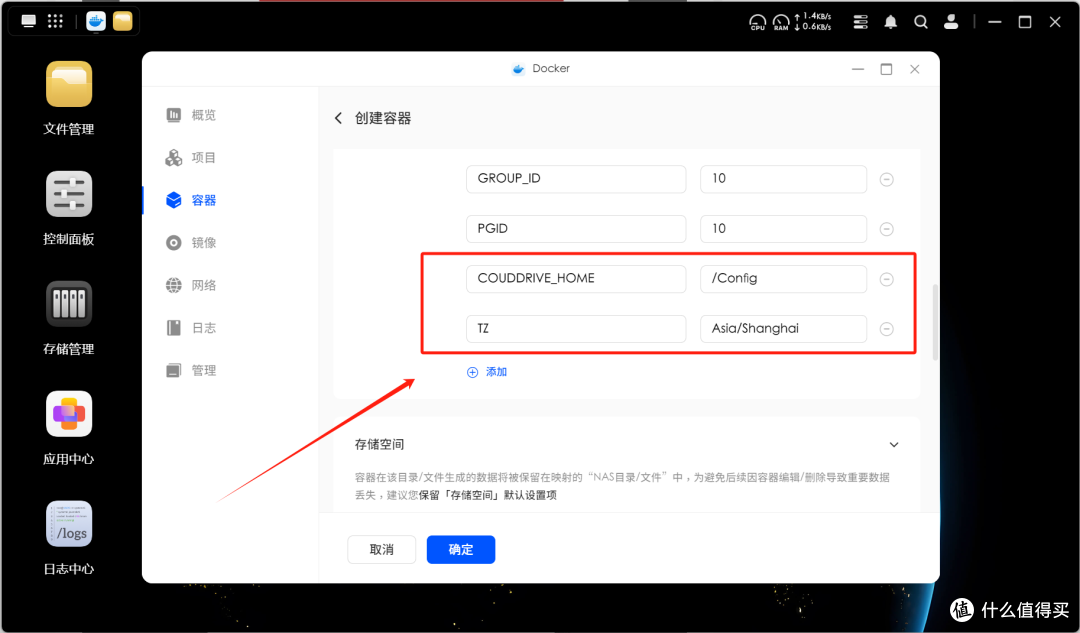Click the RAM usage indicator
The height and width of the screenshot is (633, 1080).
pos(781,22)
